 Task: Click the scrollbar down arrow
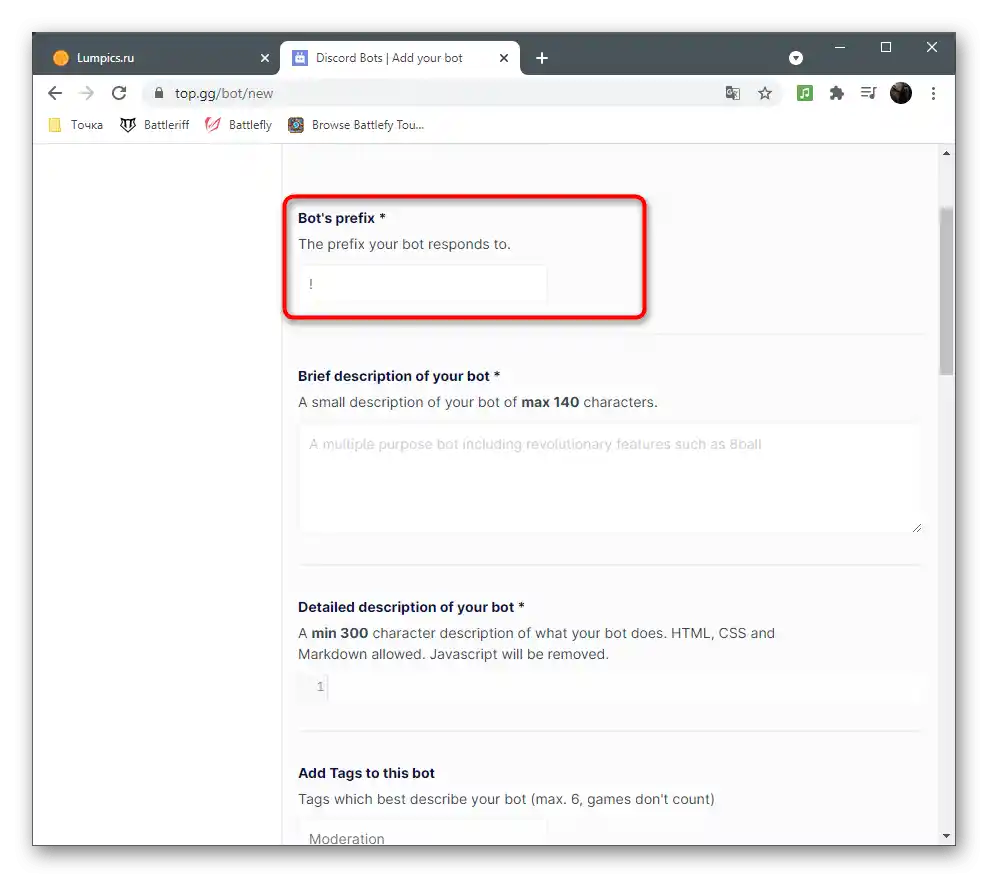(x=946, y=836)
